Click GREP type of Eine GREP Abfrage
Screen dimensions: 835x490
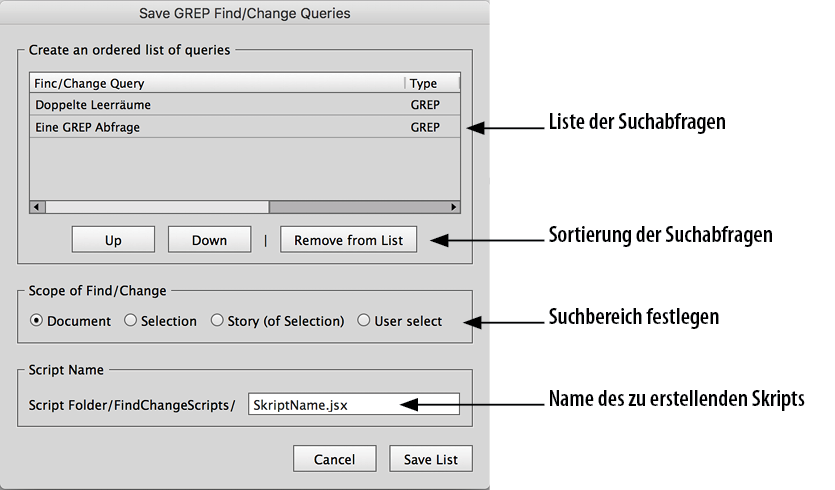pos(425,127)
